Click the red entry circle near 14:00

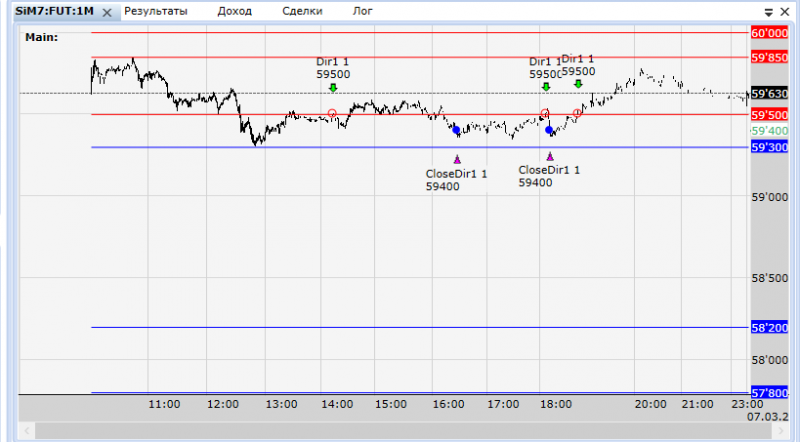pyautogui.click(x=332, y=113)
